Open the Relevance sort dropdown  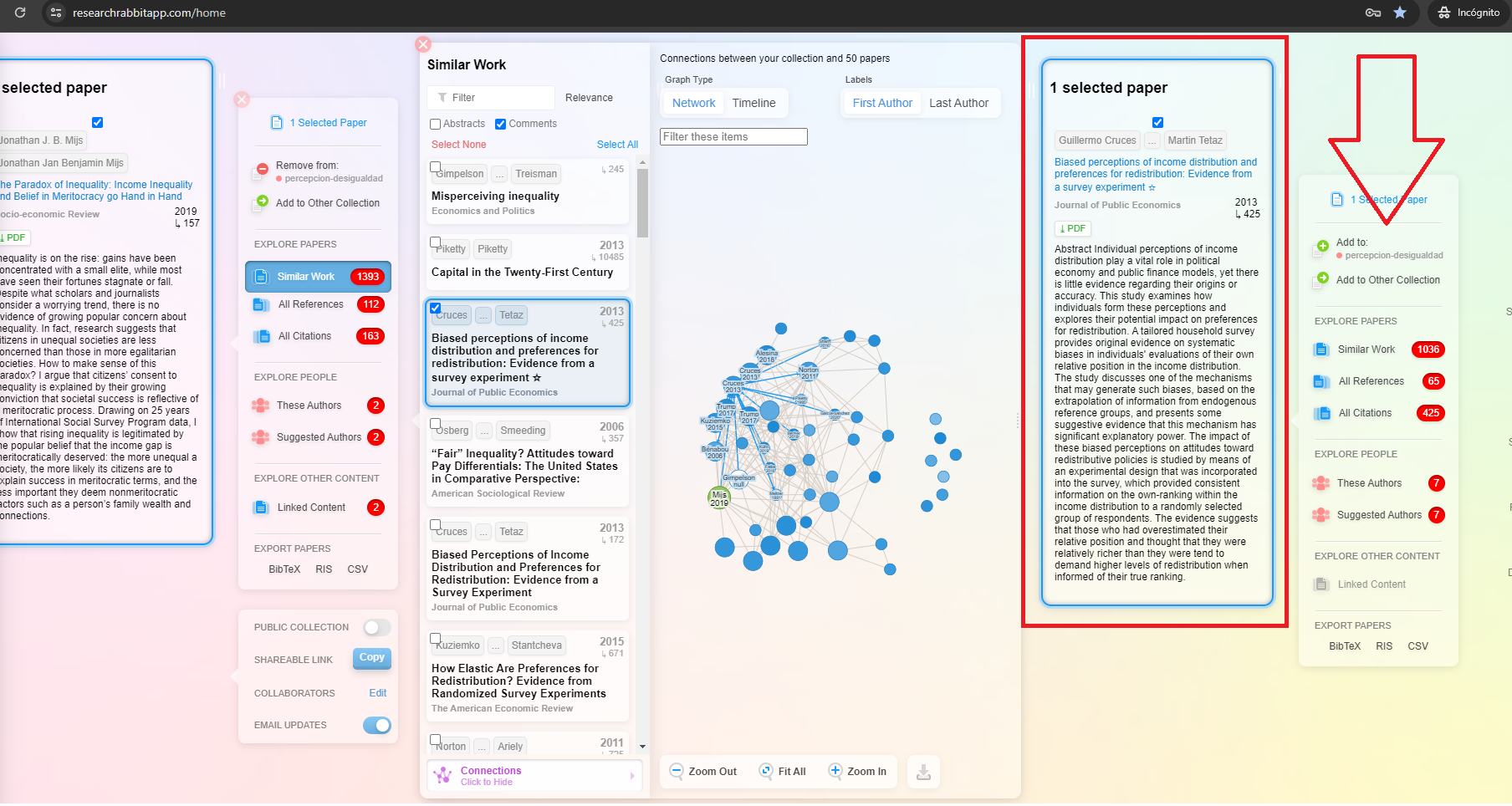[x=589, y=98]
